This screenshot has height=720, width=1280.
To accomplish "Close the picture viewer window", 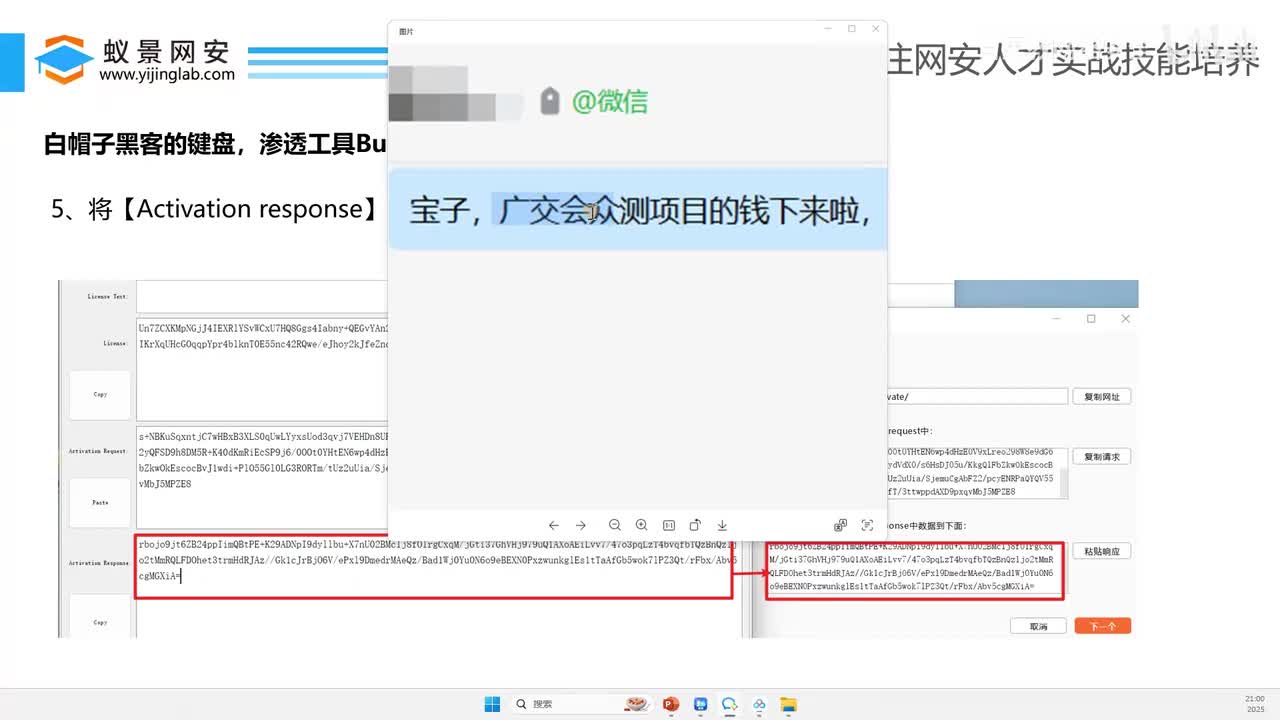I will click(876, 29).
